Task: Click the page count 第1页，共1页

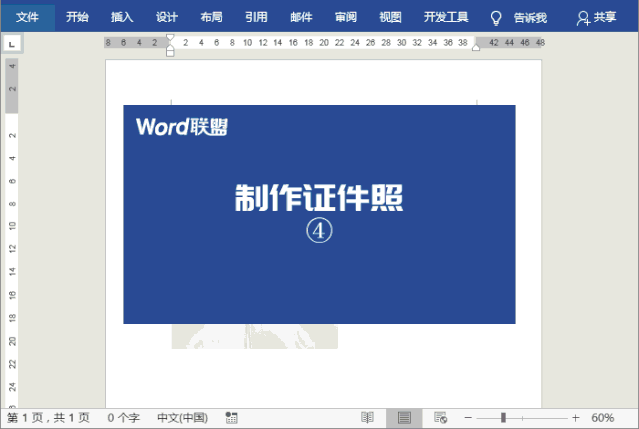Action: click(x=48, y=418)
